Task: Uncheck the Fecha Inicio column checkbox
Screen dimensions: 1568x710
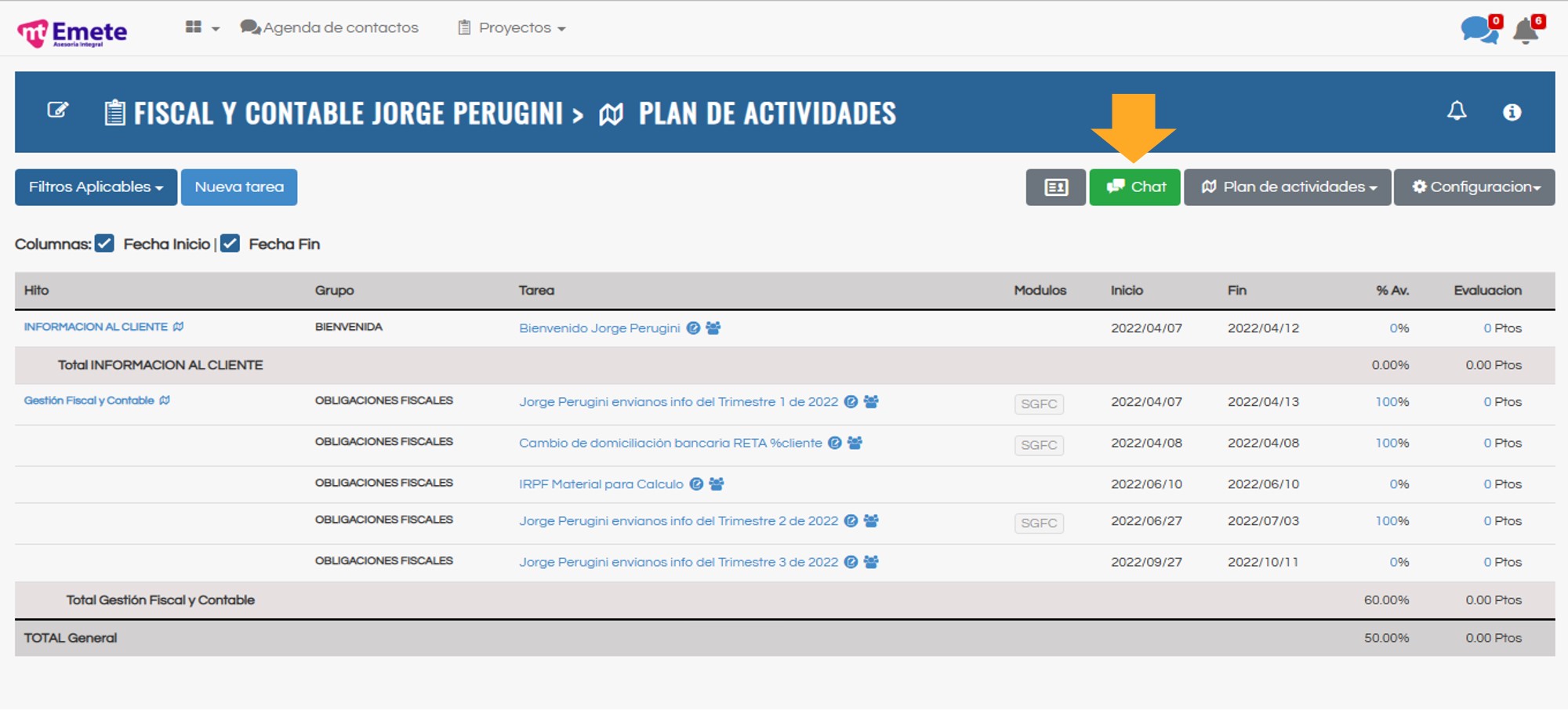Action: coord(104,244)
